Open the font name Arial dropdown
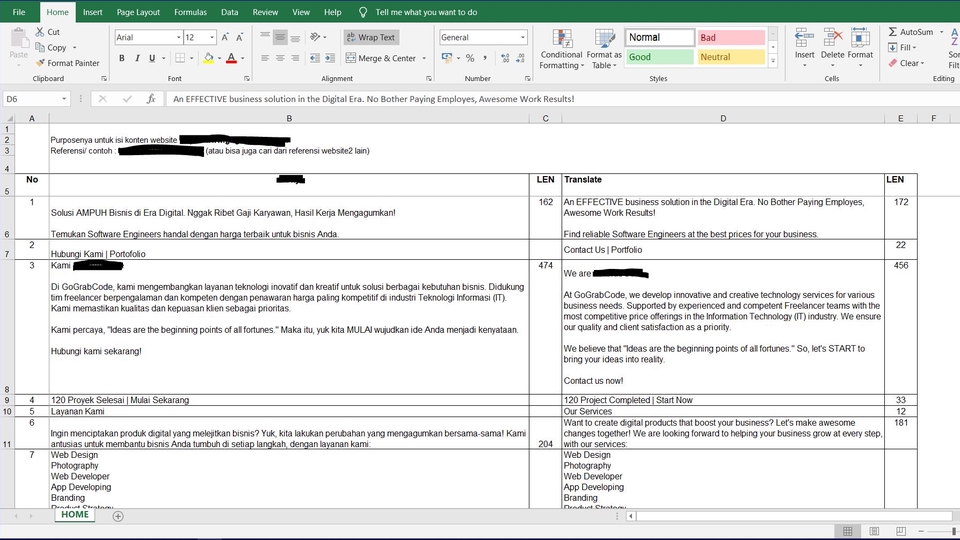Image resolution: width=960 pixels, height=540 pixels. (178, 37)
